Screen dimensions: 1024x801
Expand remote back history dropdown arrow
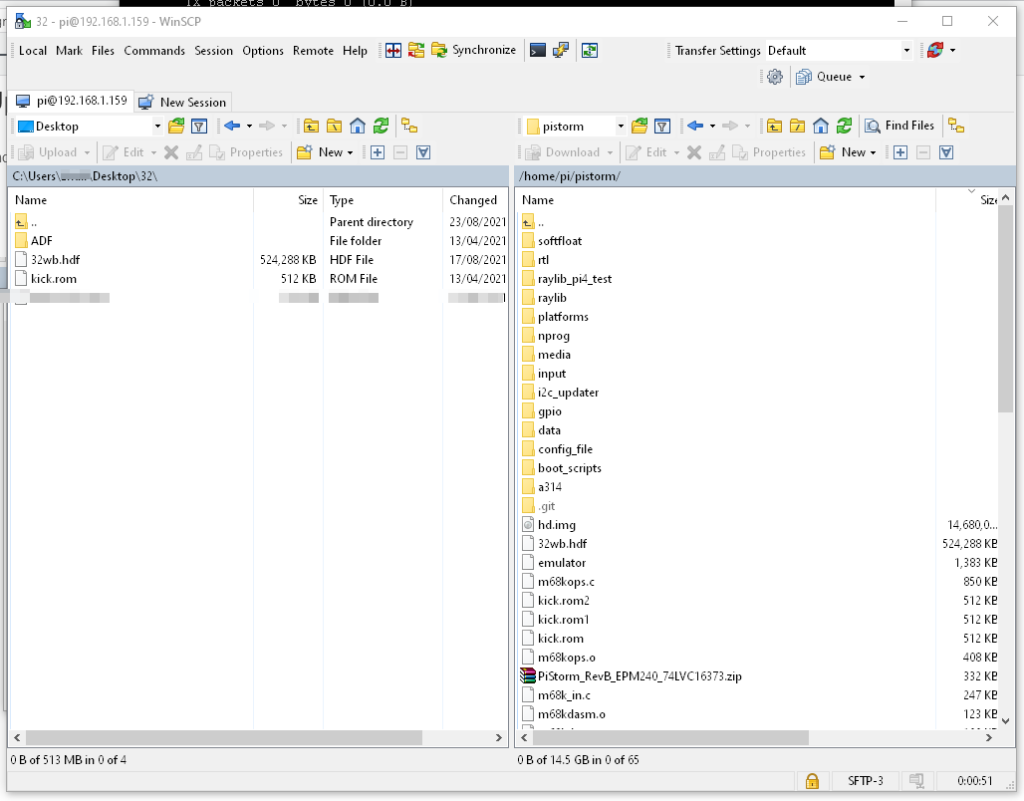tap(712, 126)
